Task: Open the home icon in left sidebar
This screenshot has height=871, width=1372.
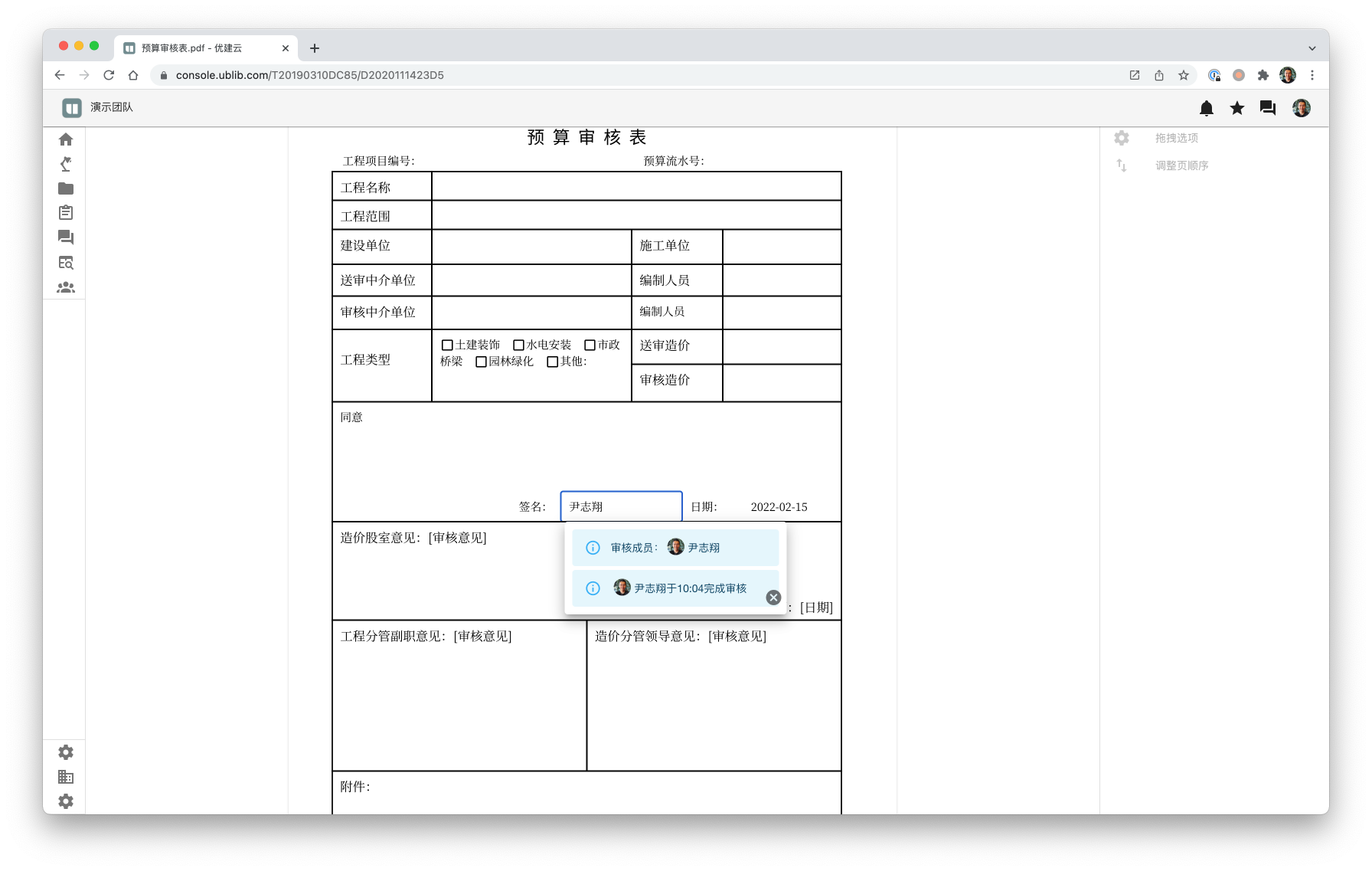Action: (66, 139)
